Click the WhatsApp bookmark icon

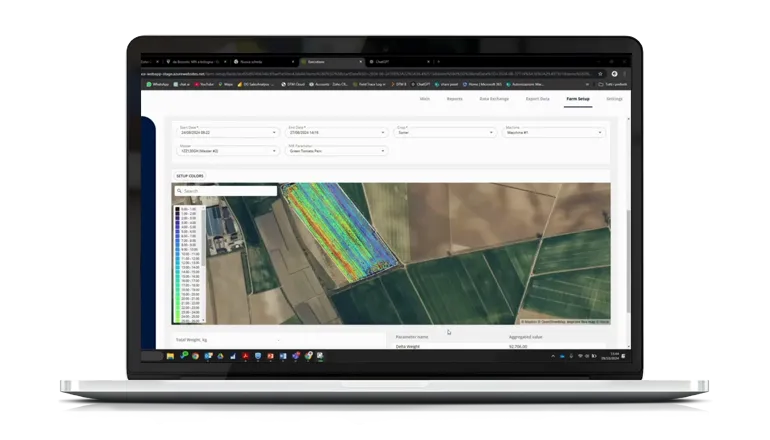(160, 84)
